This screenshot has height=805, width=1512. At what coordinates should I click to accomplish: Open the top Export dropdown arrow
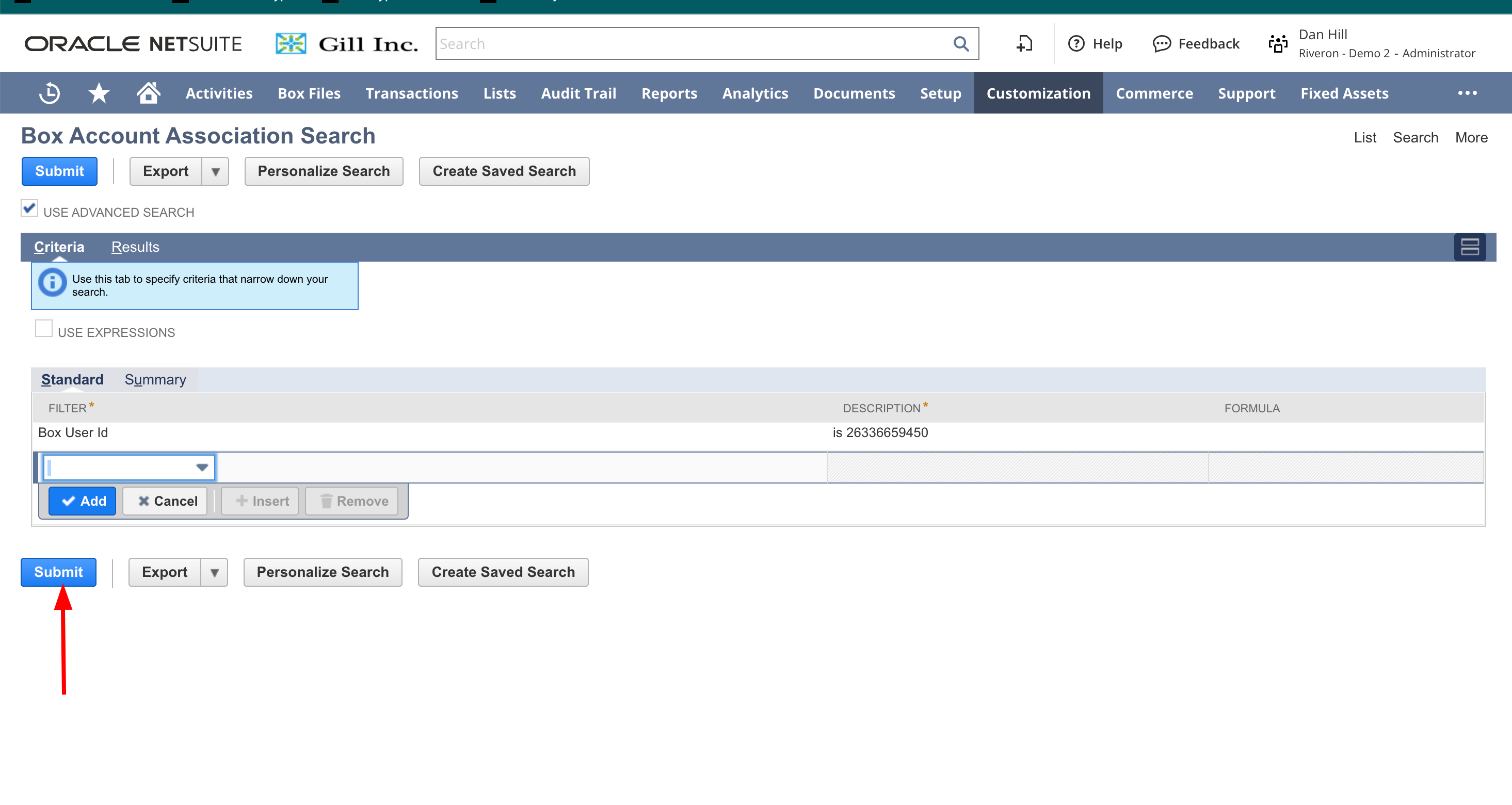pos(215,171)
